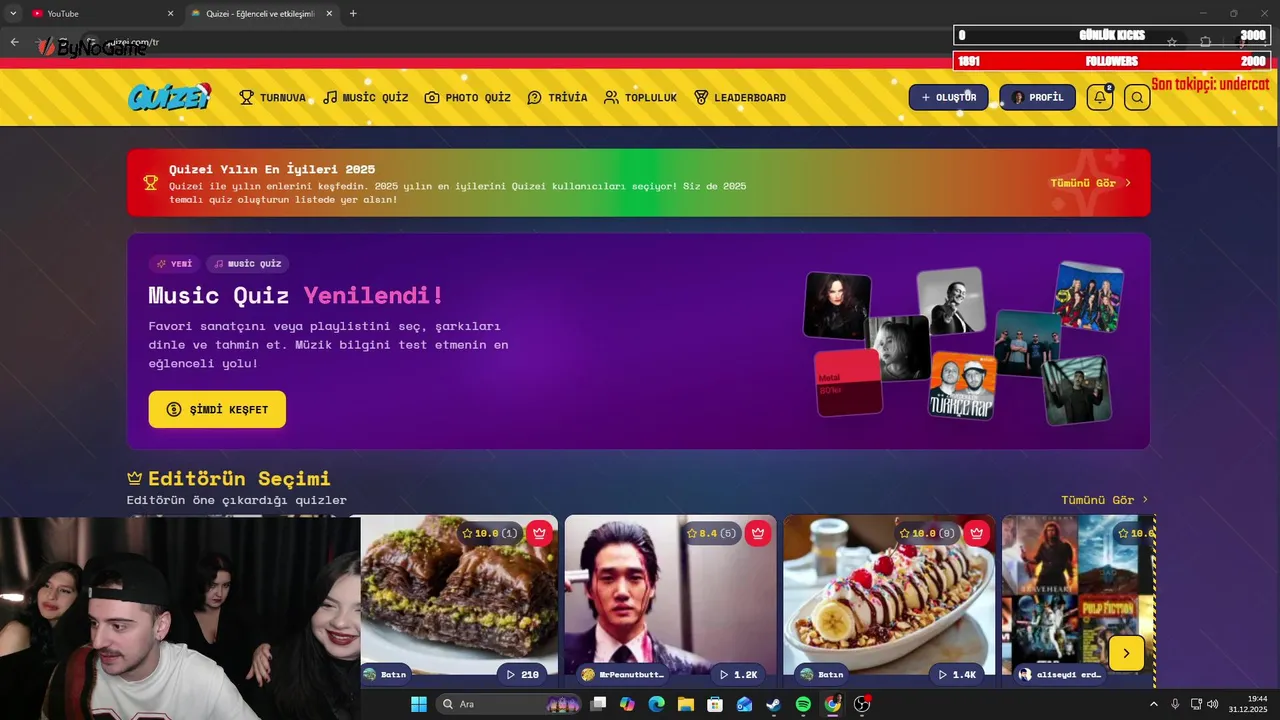Click the 10.0 (9) star rating
The width and height of the screenshot is (1280, 720).
click(927, 533)
